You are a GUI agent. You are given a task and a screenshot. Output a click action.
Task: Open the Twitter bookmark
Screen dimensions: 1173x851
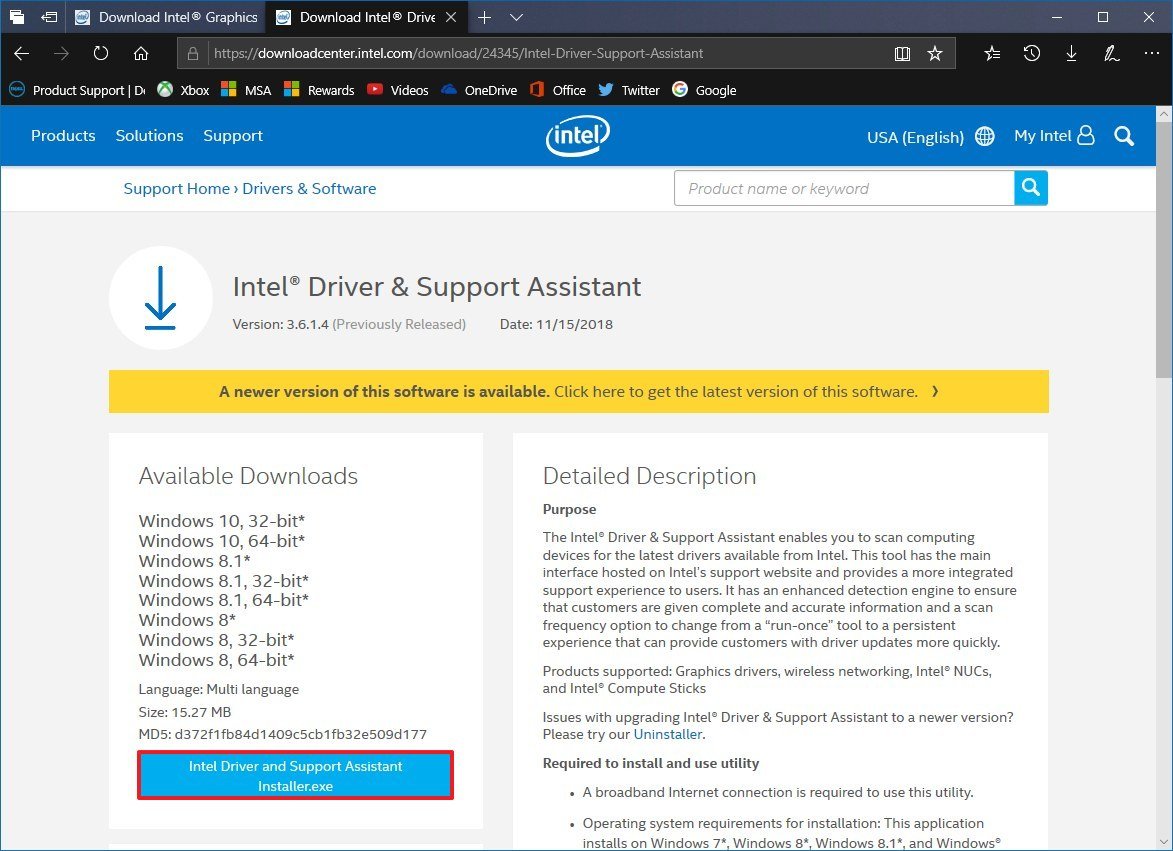[x=629, y=90]
